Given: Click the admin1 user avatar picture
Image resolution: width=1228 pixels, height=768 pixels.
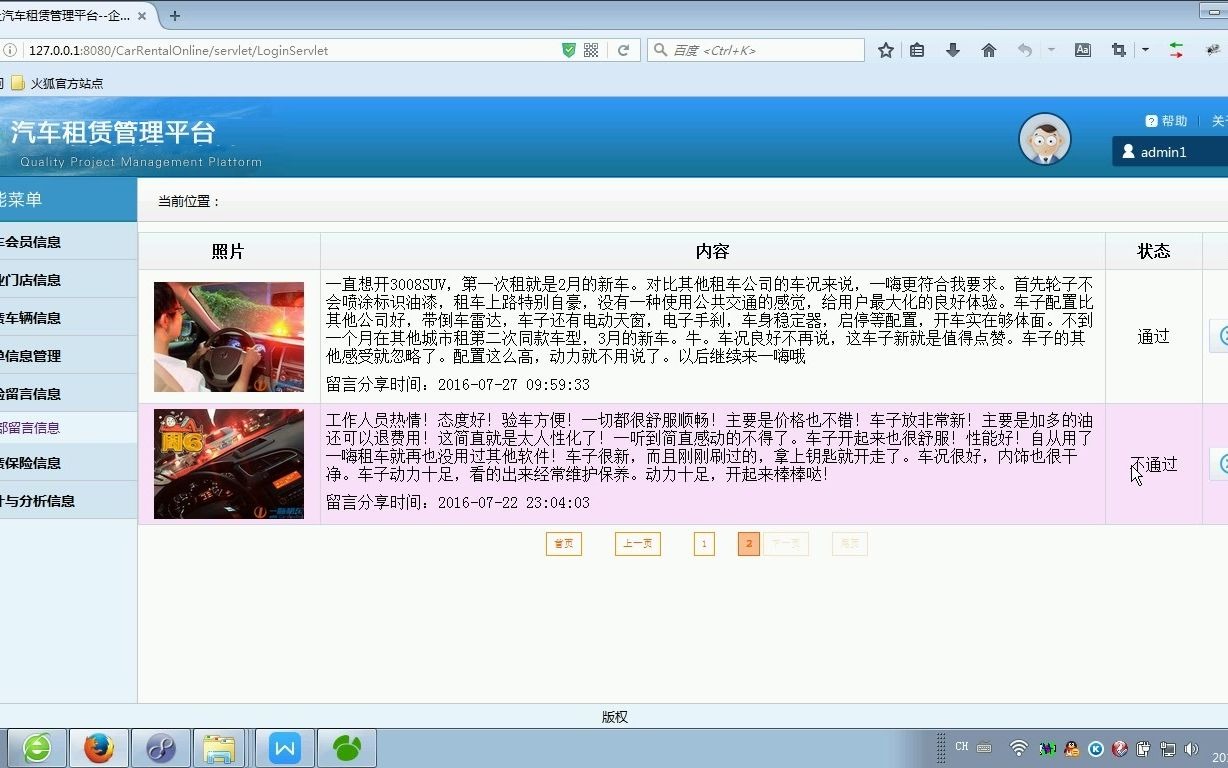Looking at the screenshot, I should tap(1045, 140).
